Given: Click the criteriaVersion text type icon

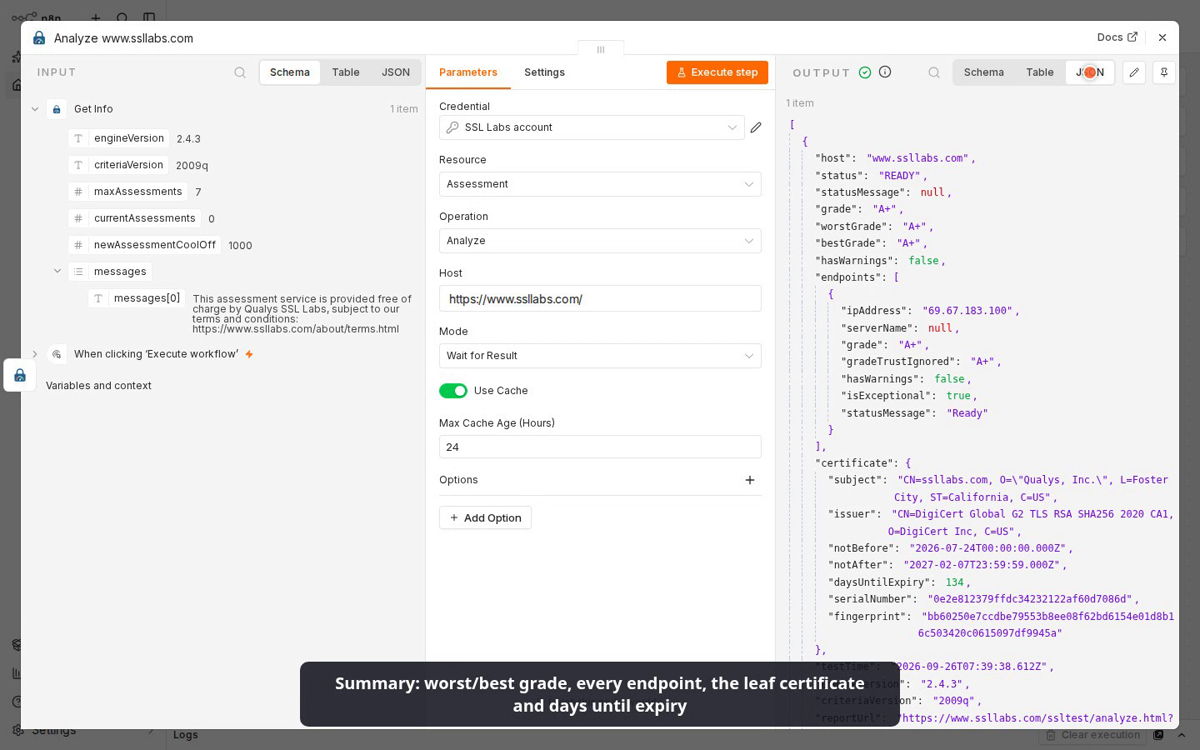Looking at the screenshot, I should 78,165.
